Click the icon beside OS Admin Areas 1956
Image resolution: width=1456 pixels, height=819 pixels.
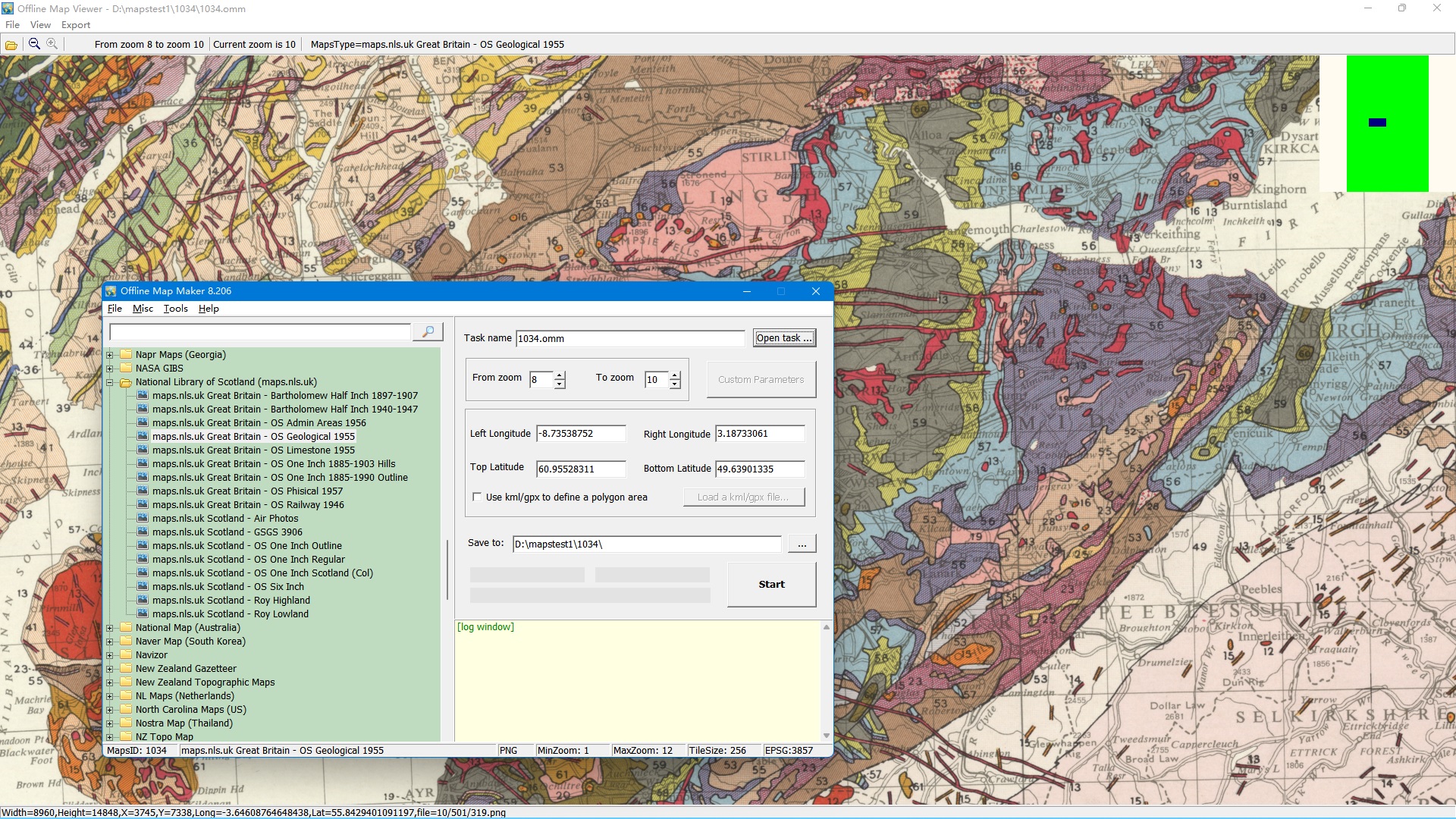(143, 423)
